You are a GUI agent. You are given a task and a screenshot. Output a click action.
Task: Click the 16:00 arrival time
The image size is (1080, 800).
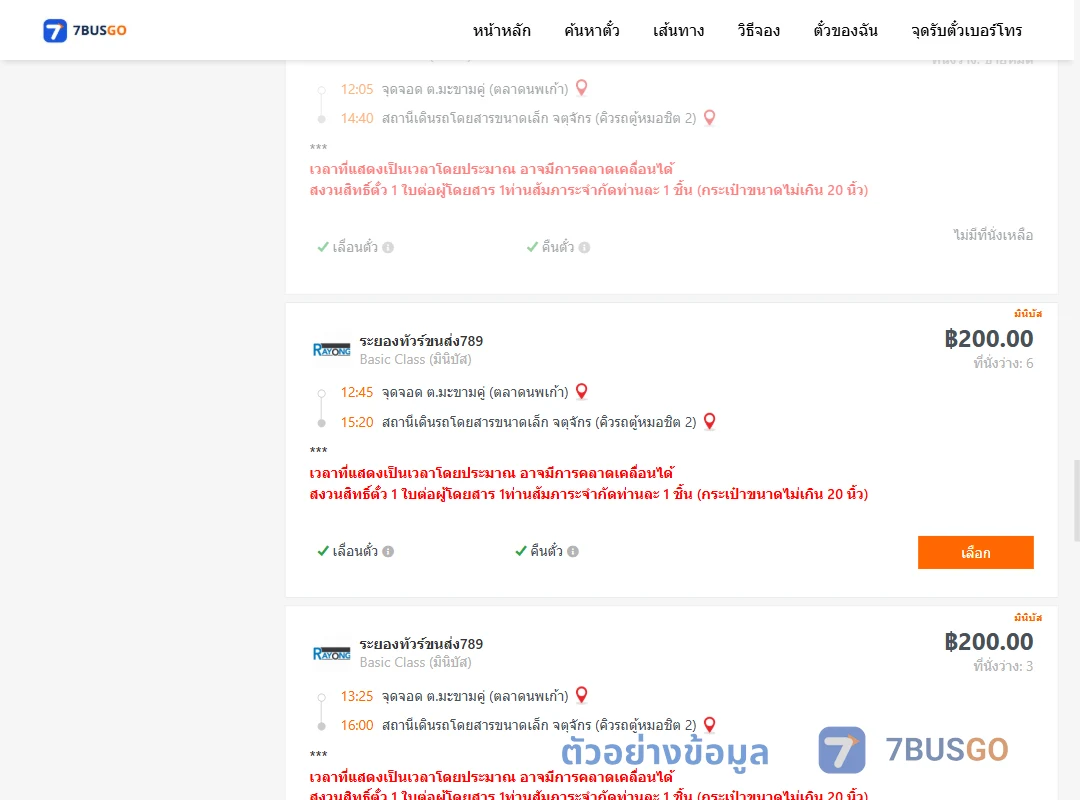click(x=357, y=725)
